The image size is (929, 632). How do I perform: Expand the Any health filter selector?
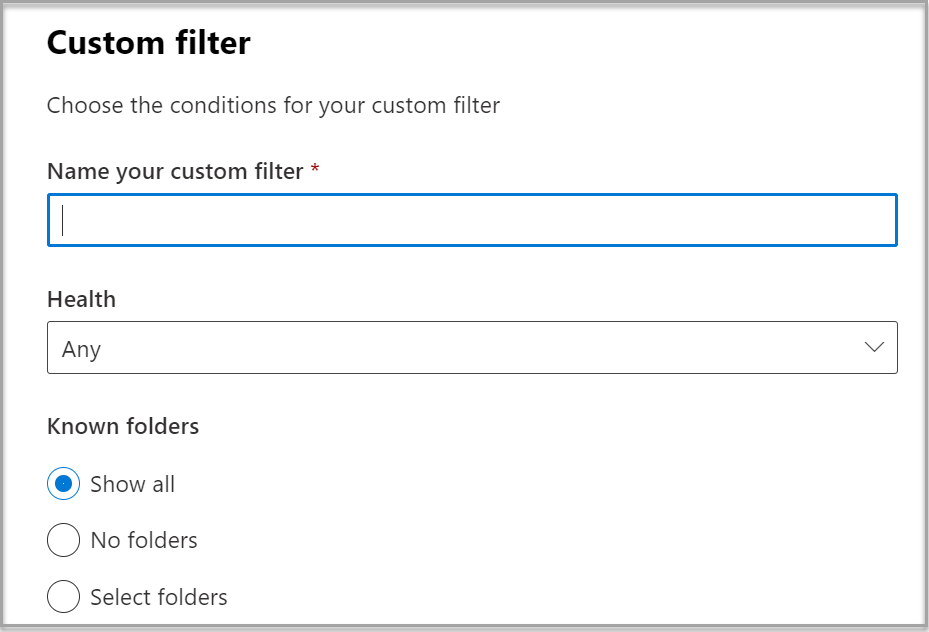(x=472, y=347)
